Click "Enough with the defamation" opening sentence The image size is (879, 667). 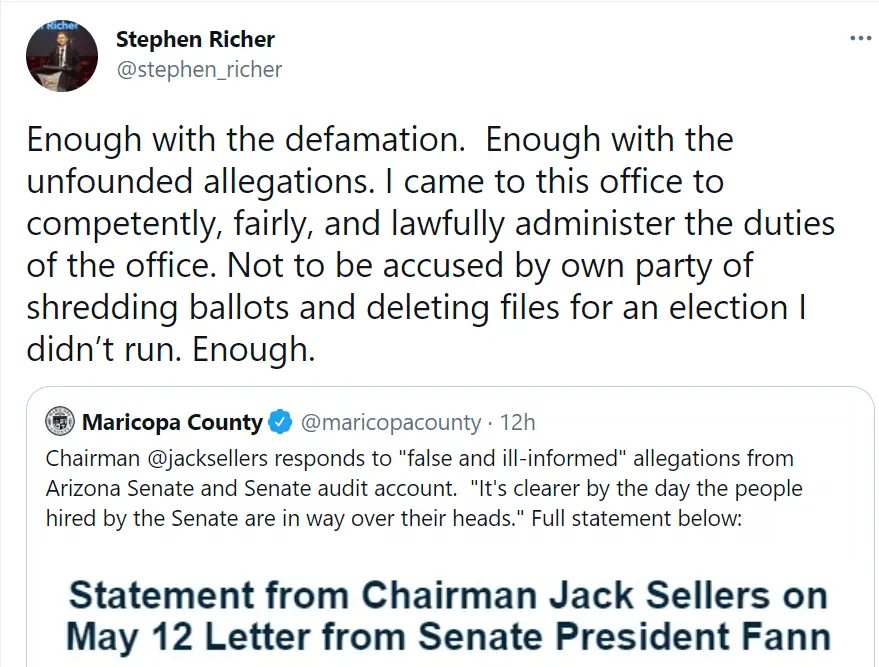tap(246, 139)
